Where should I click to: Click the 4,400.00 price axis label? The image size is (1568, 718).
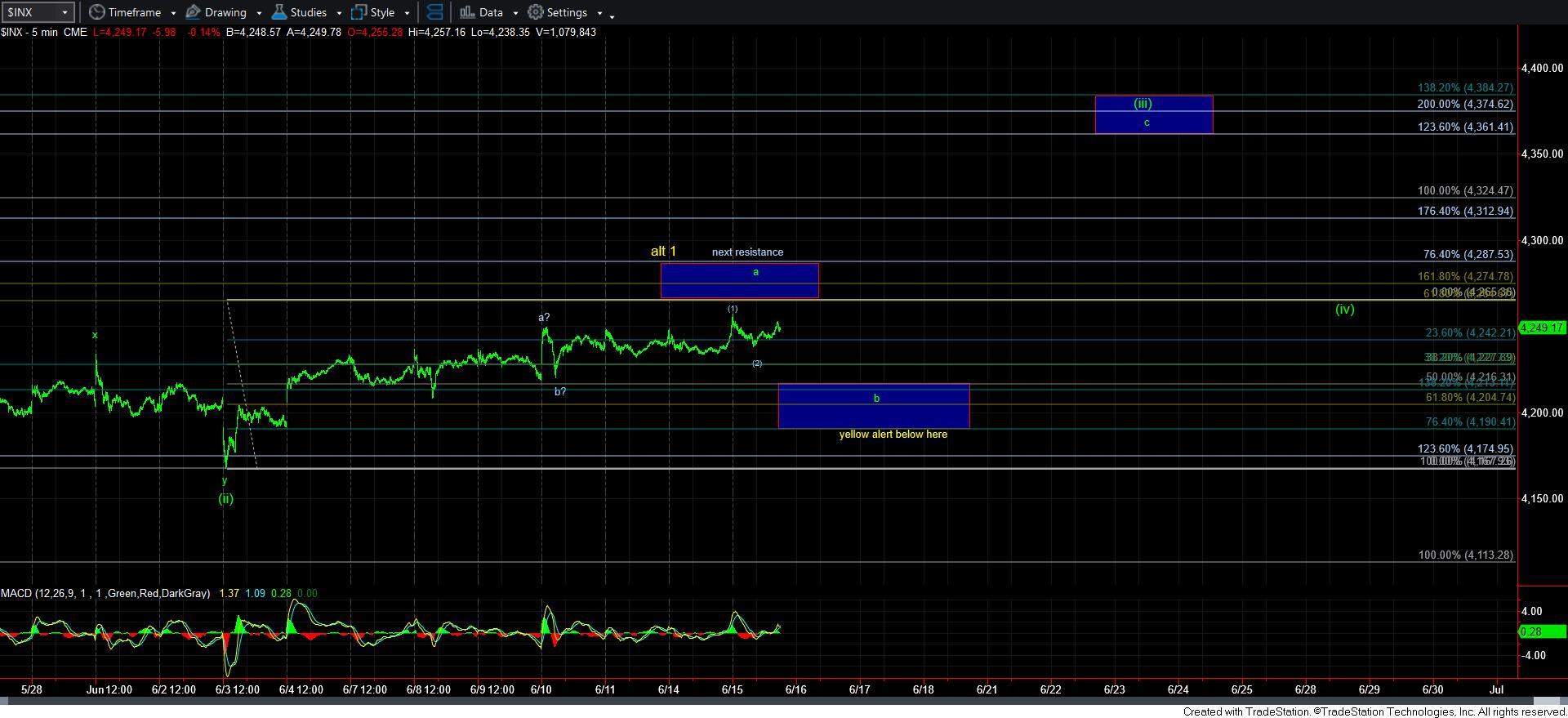1541,68
